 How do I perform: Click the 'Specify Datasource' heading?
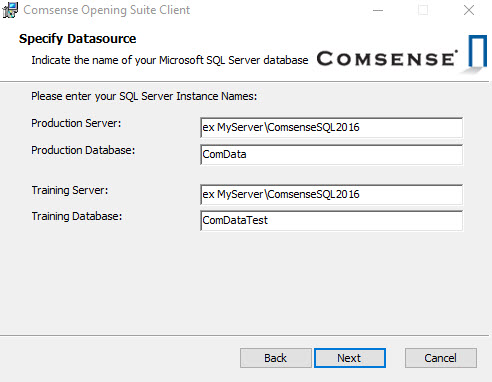[x=77, y=39]
